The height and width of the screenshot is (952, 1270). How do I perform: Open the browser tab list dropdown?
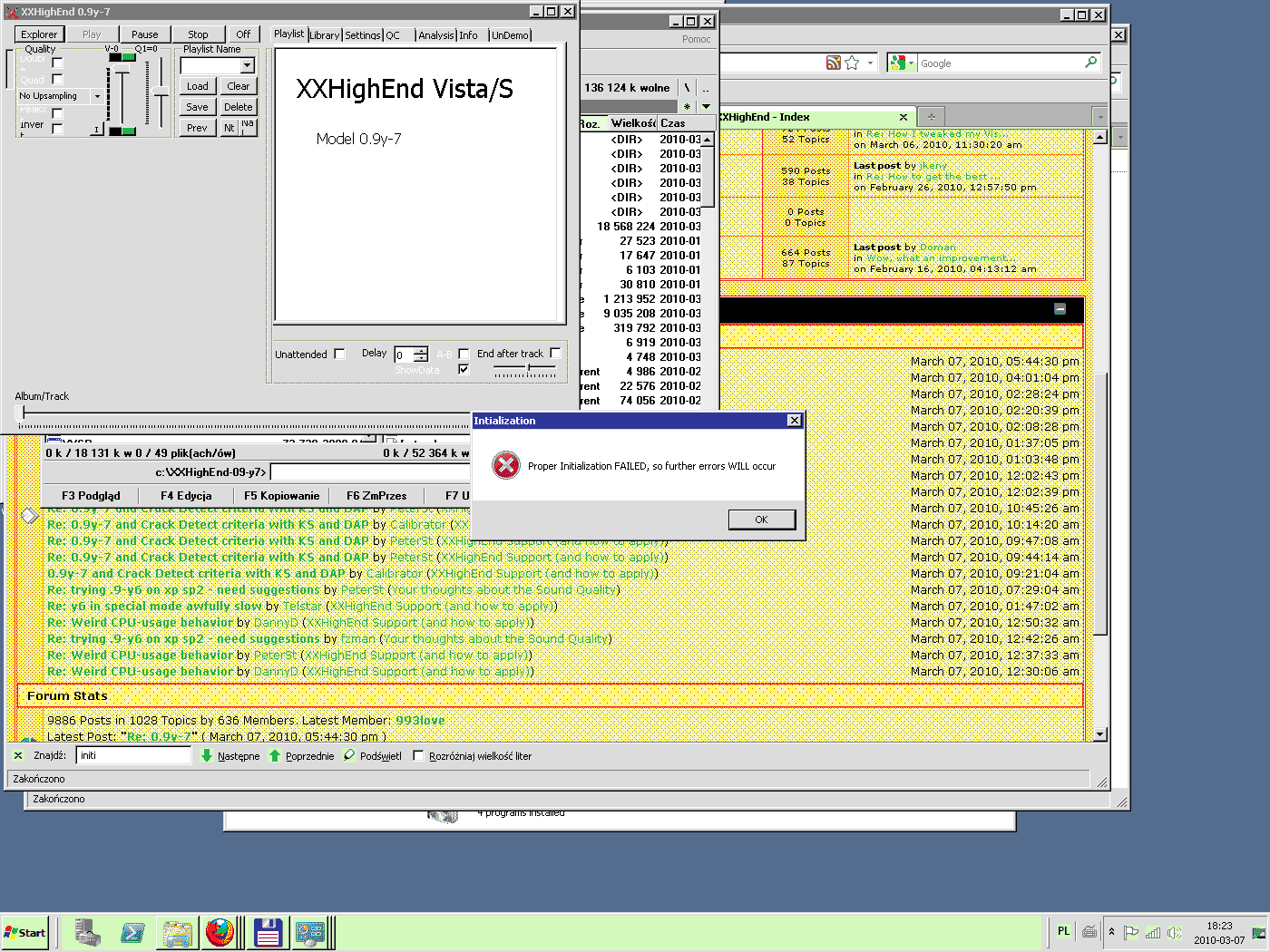[x=1099, y=117]
